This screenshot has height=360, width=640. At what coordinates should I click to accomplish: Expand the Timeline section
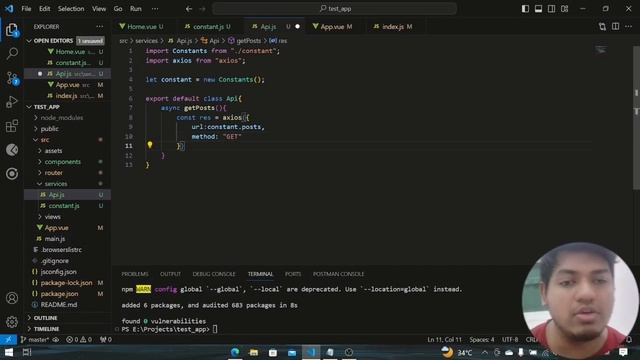tap(46, 329)
